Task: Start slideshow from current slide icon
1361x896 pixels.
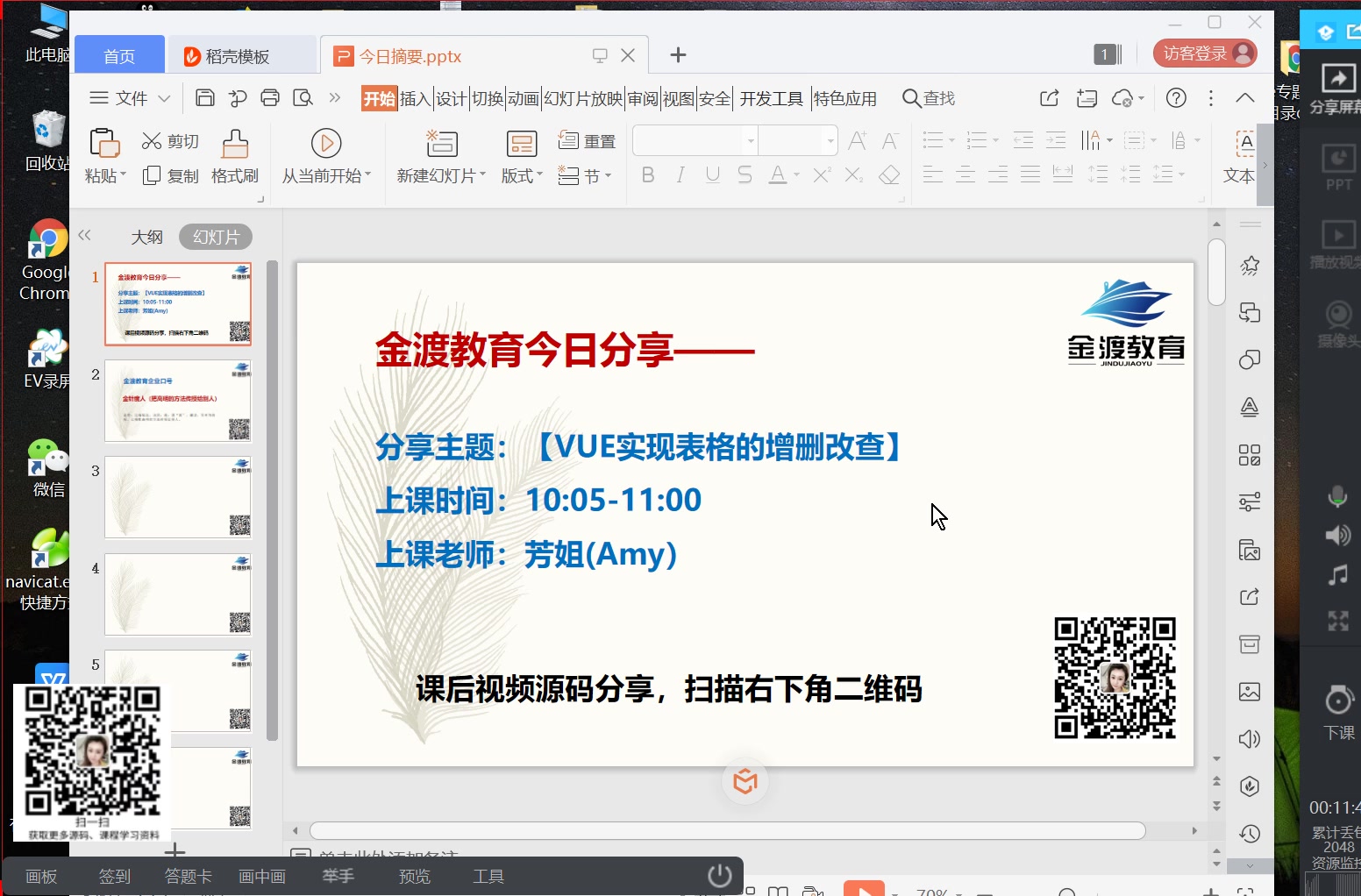Action: [x=326, y=143]
